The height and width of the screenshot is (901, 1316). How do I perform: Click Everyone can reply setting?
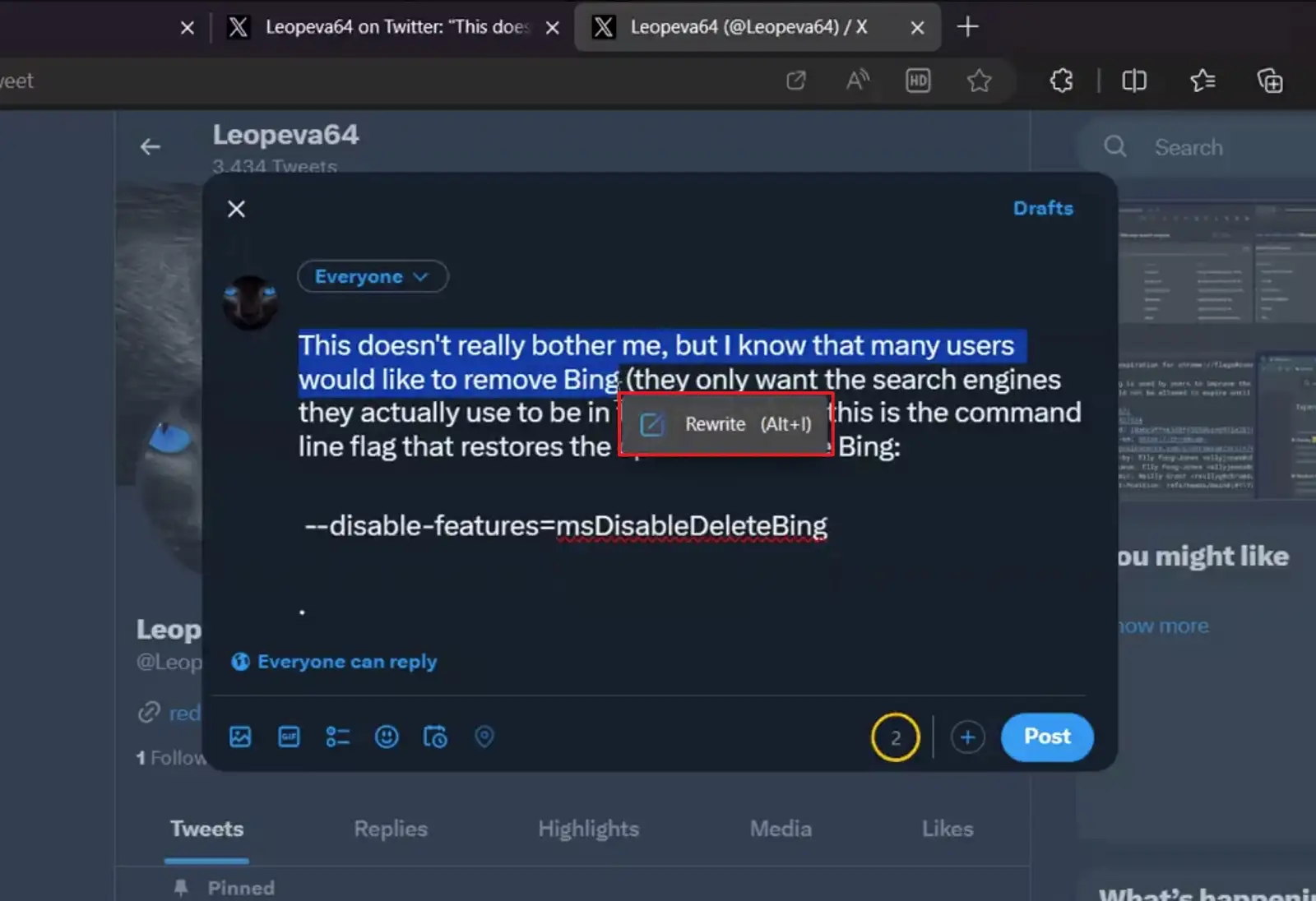[x=334, y=662]
